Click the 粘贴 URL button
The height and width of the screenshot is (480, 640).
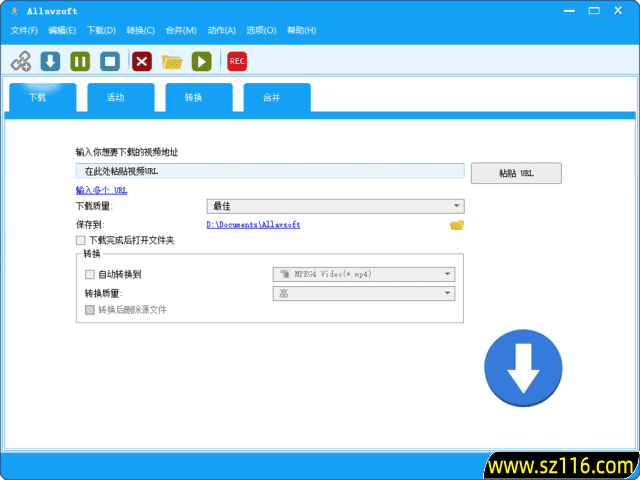tap(516, 173)
